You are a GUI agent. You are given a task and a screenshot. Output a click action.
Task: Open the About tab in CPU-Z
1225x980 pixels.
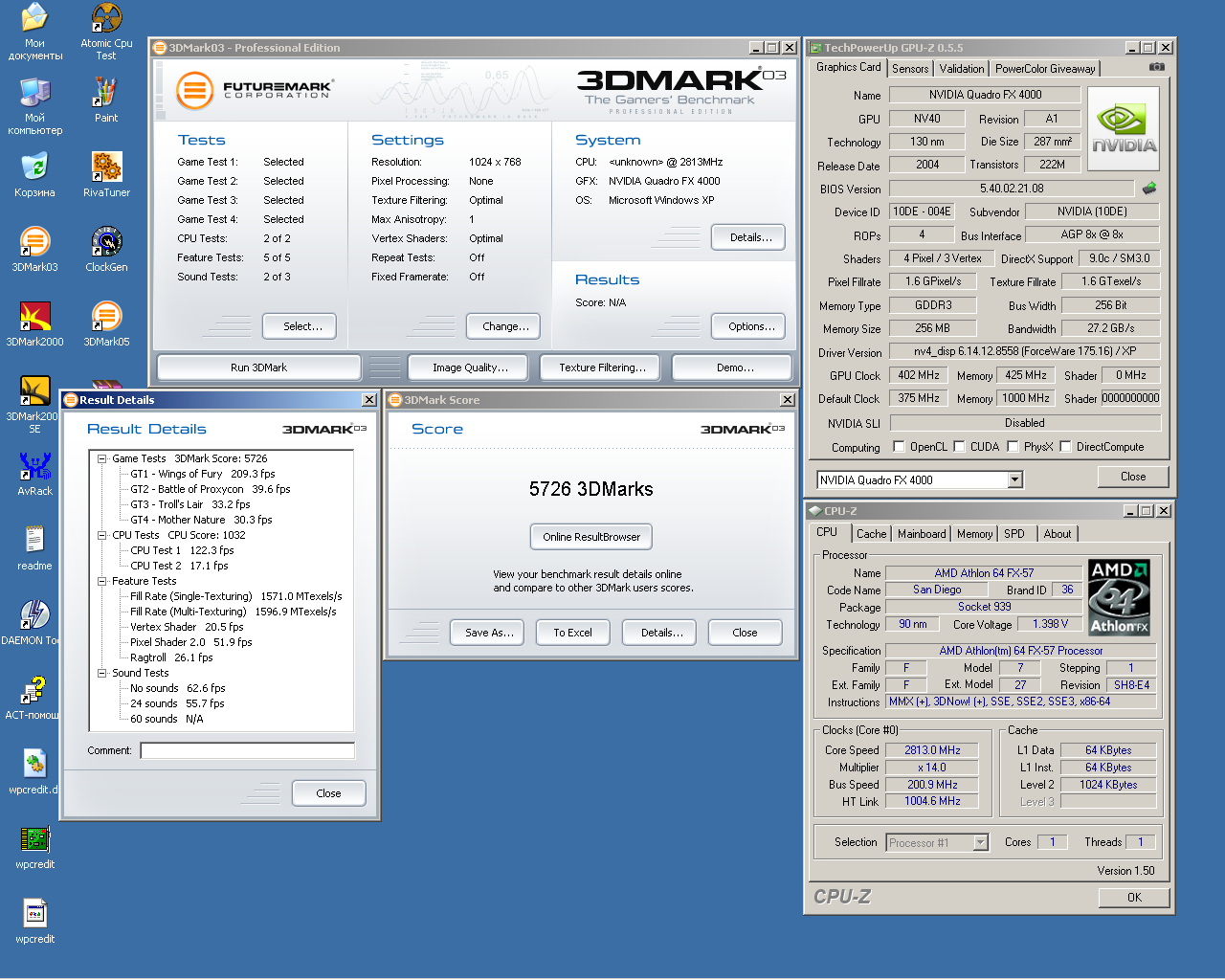tap(1058, 534)
